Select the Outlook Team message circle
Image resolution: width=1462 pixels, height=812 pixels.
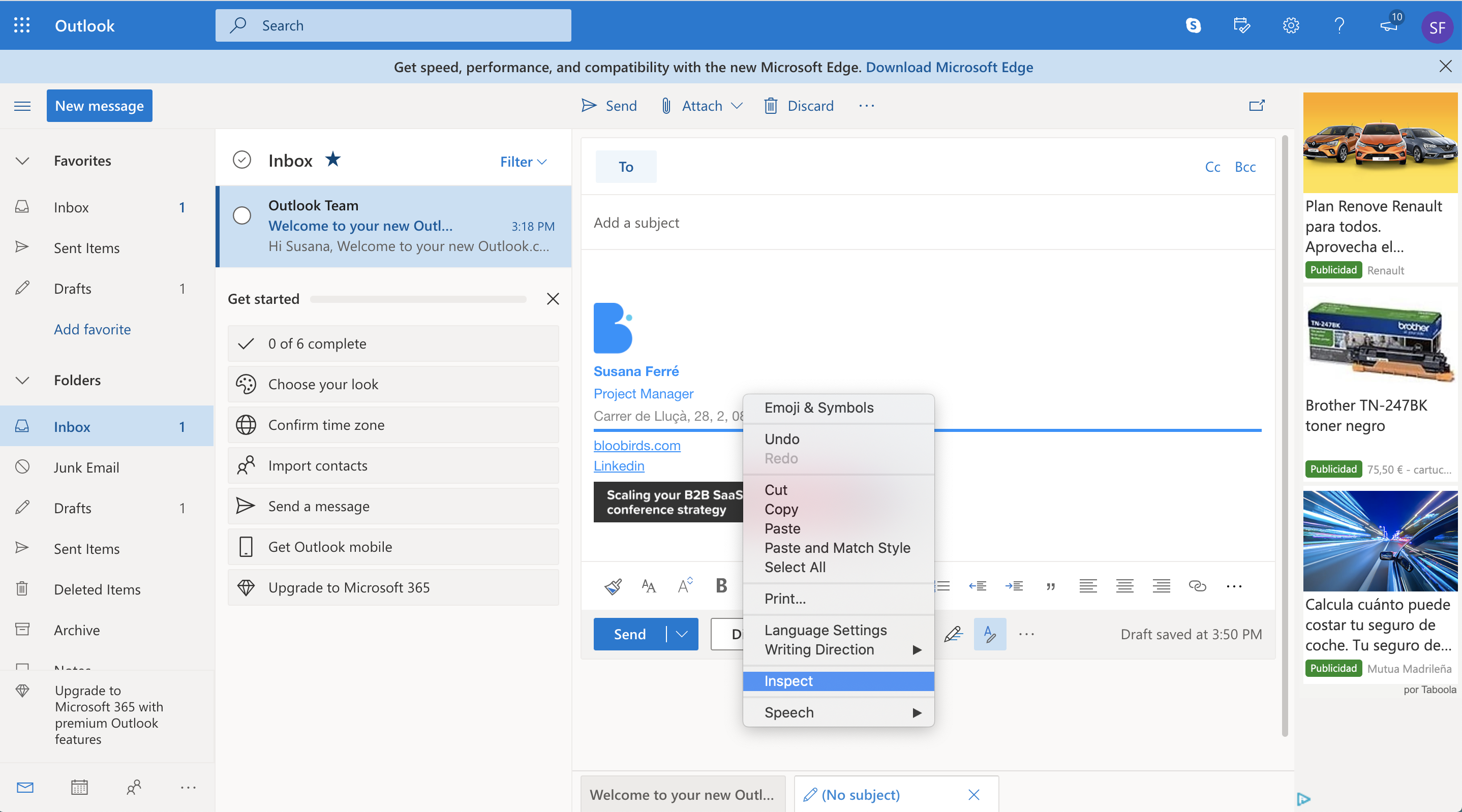242,215
